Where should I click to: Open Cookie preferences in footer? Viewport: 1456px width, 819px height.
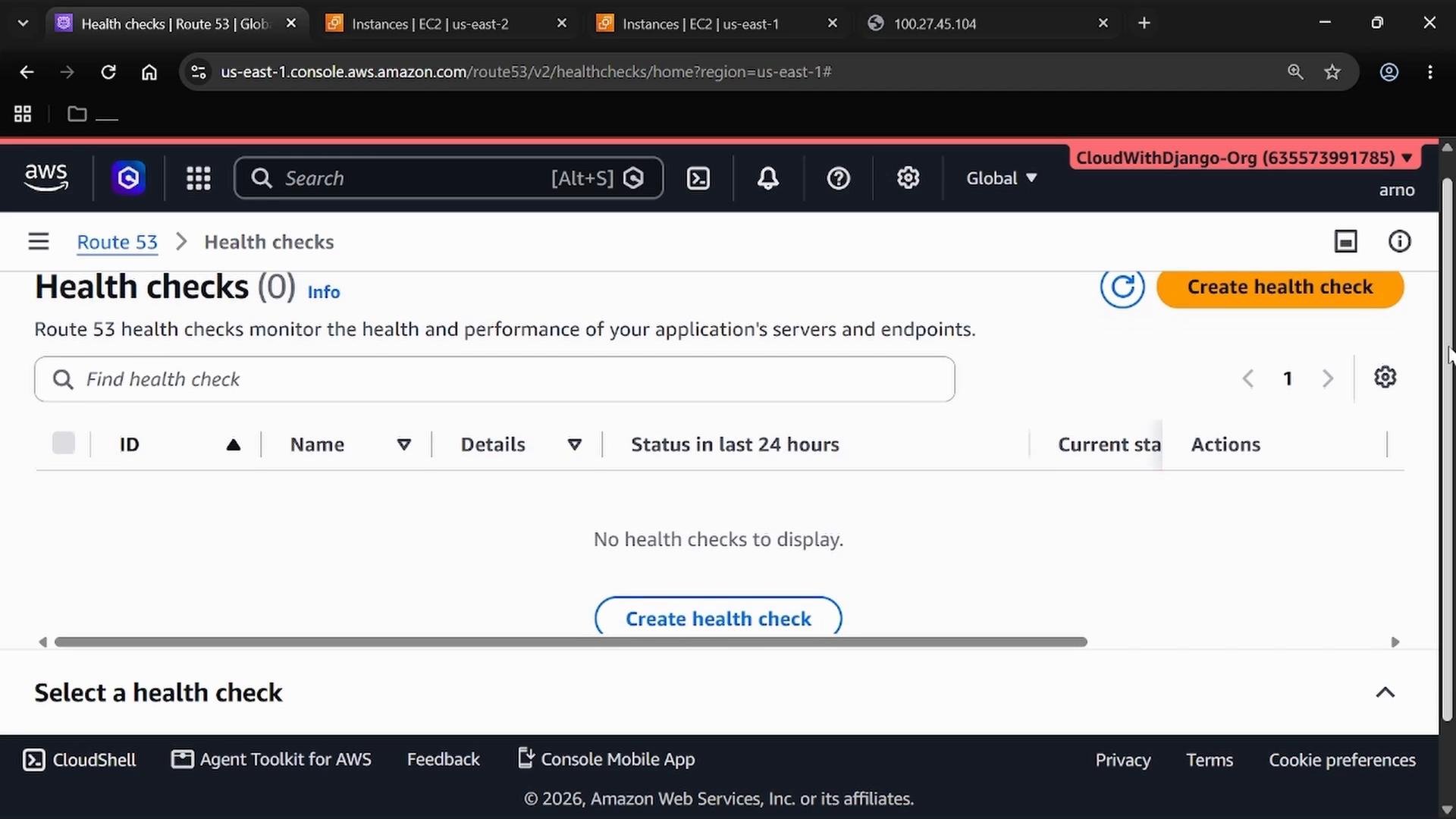click(x=1342, y=760)
